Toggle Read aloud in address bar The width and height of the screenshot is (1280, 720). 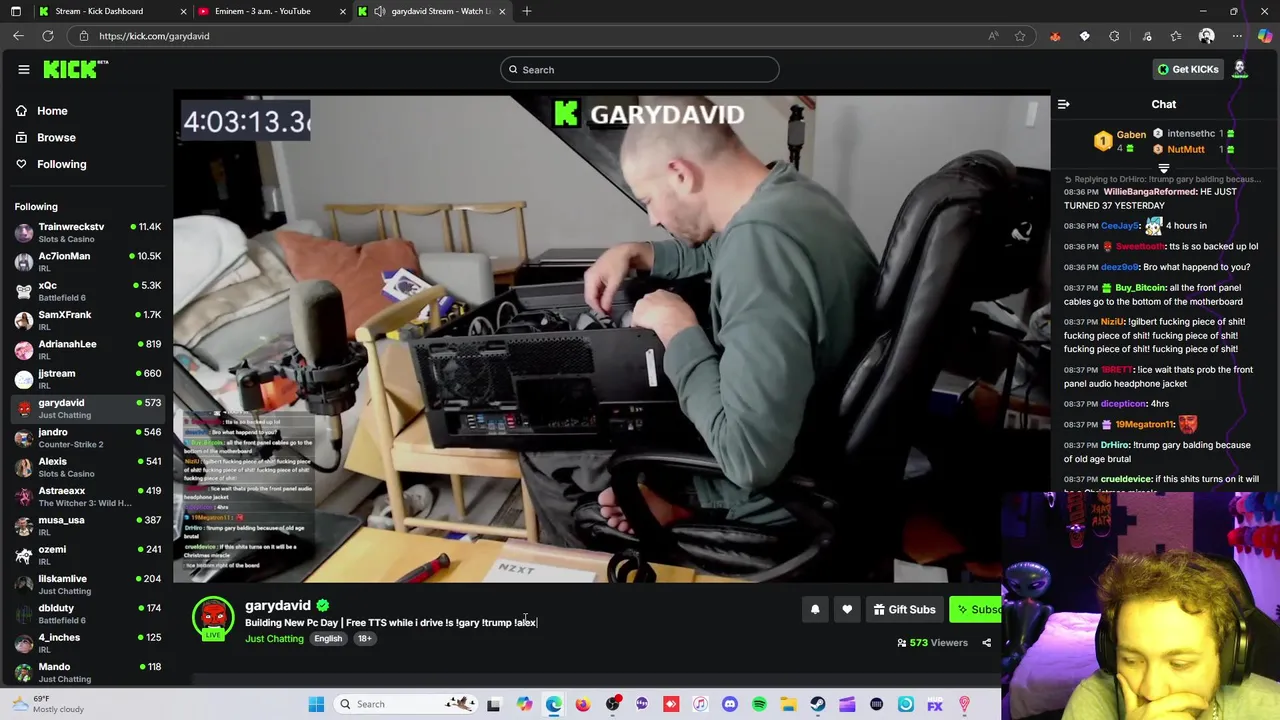pos(993,36)
